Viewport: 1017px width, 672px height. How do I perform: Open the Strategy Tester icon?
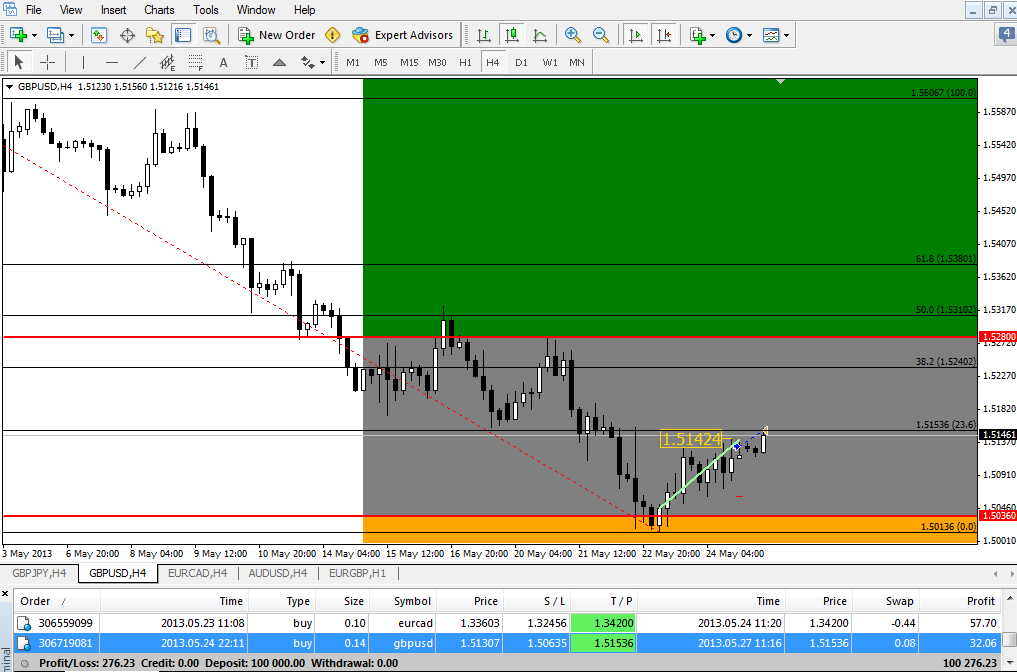point(211,35)
